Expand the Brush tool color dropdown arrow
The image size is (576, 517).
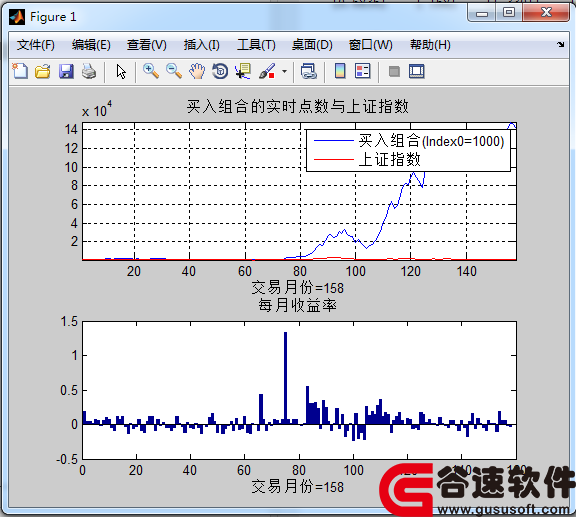(x=284, y=71)
